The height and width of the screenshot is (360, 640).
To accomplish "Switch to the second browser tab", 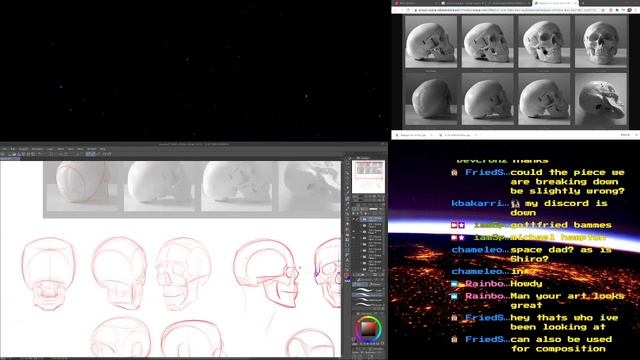I will click(x=462, y=3).
